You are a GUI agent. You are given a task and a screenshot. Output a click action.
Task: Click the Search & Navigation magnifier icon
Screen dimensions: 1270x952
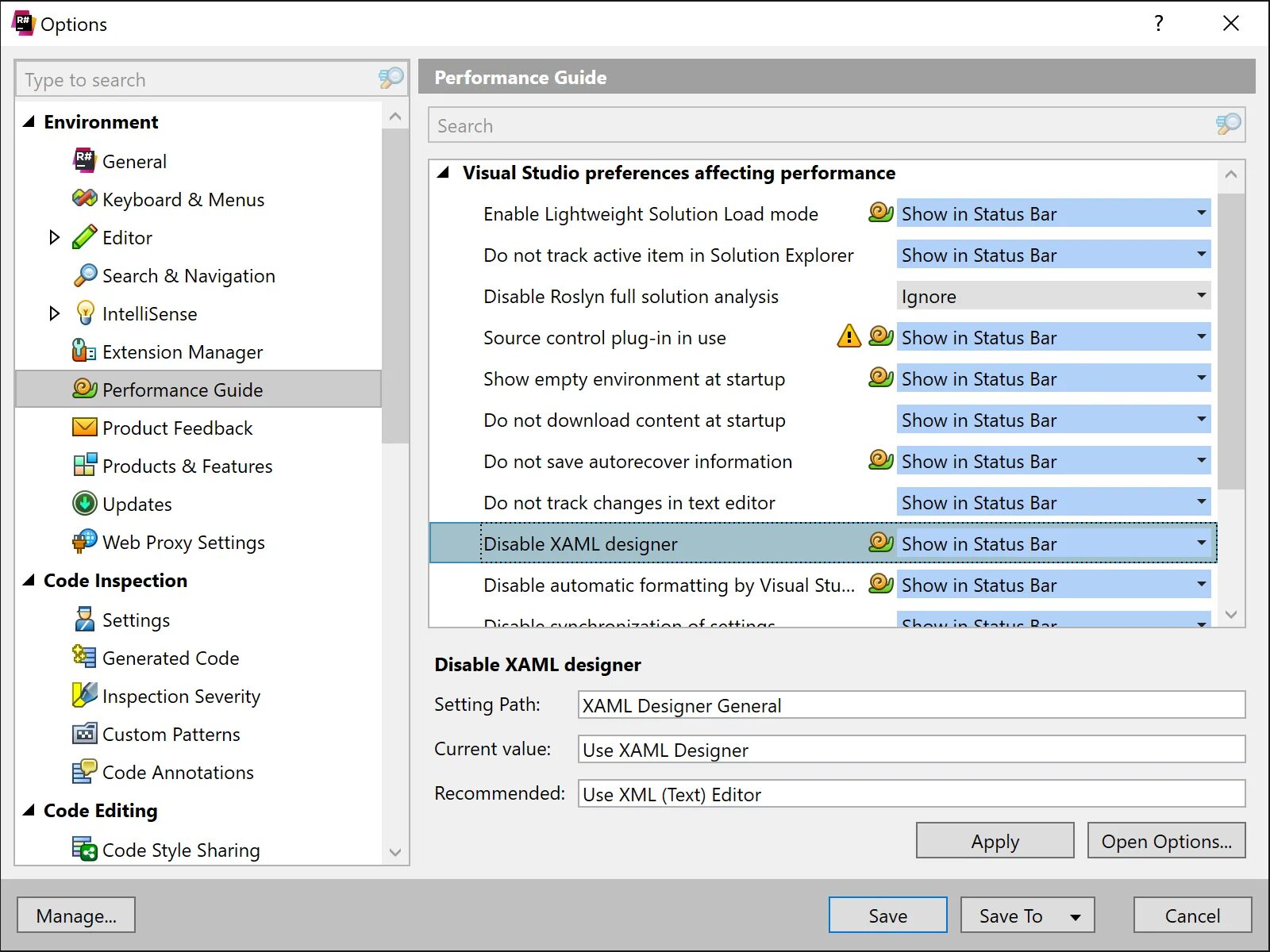tap(84, 274)
